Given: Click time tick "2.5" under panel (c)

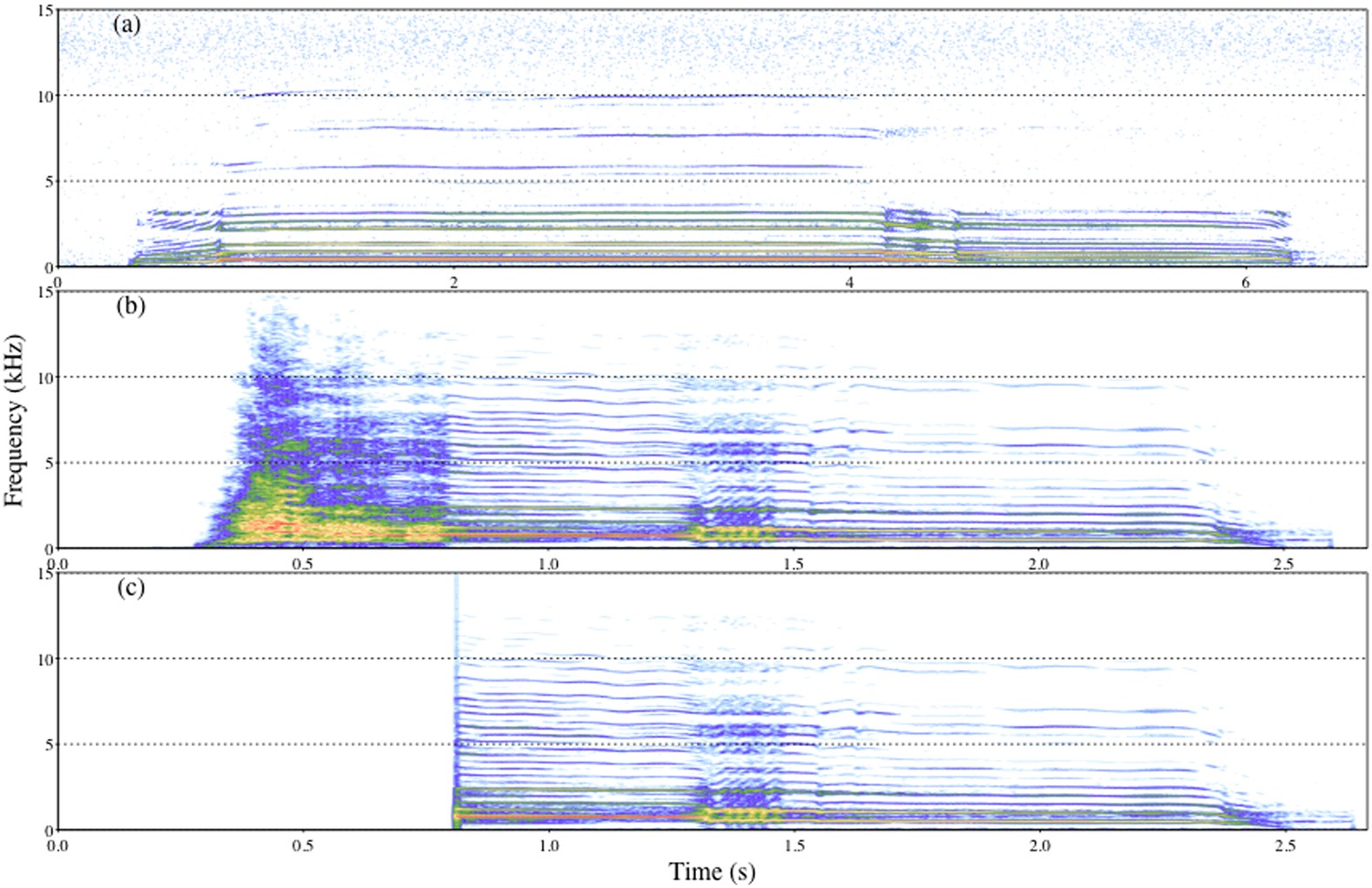Looking at the screenshot, I should click(1284, 845).
